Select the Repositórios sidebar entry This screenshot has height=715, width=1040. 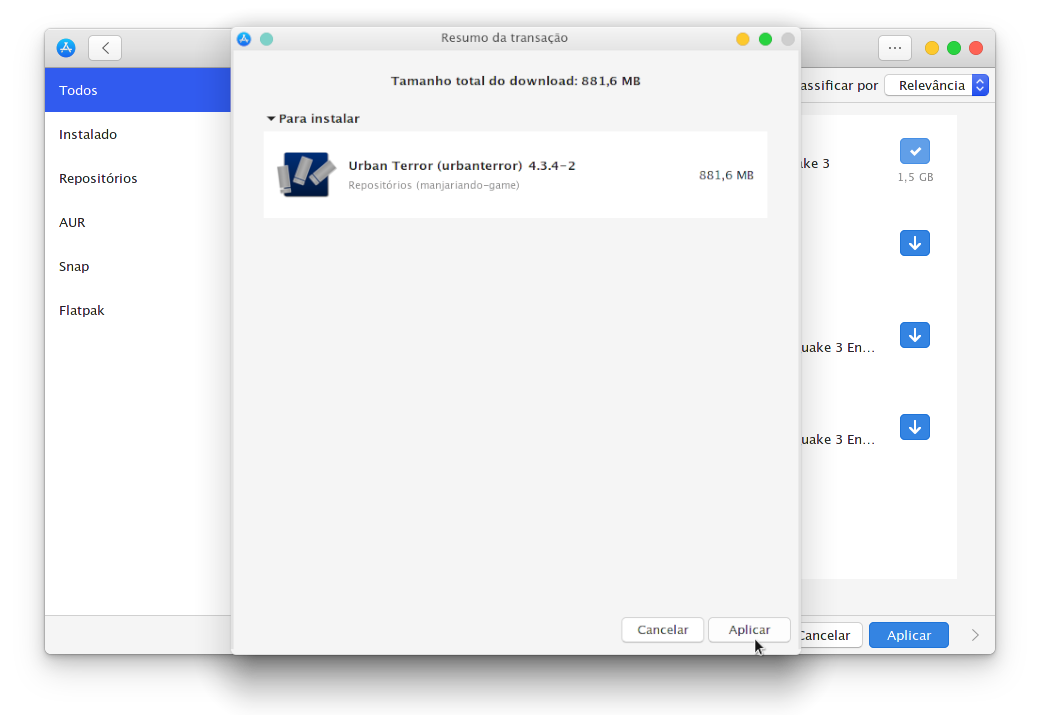click(x=98, y=178)
